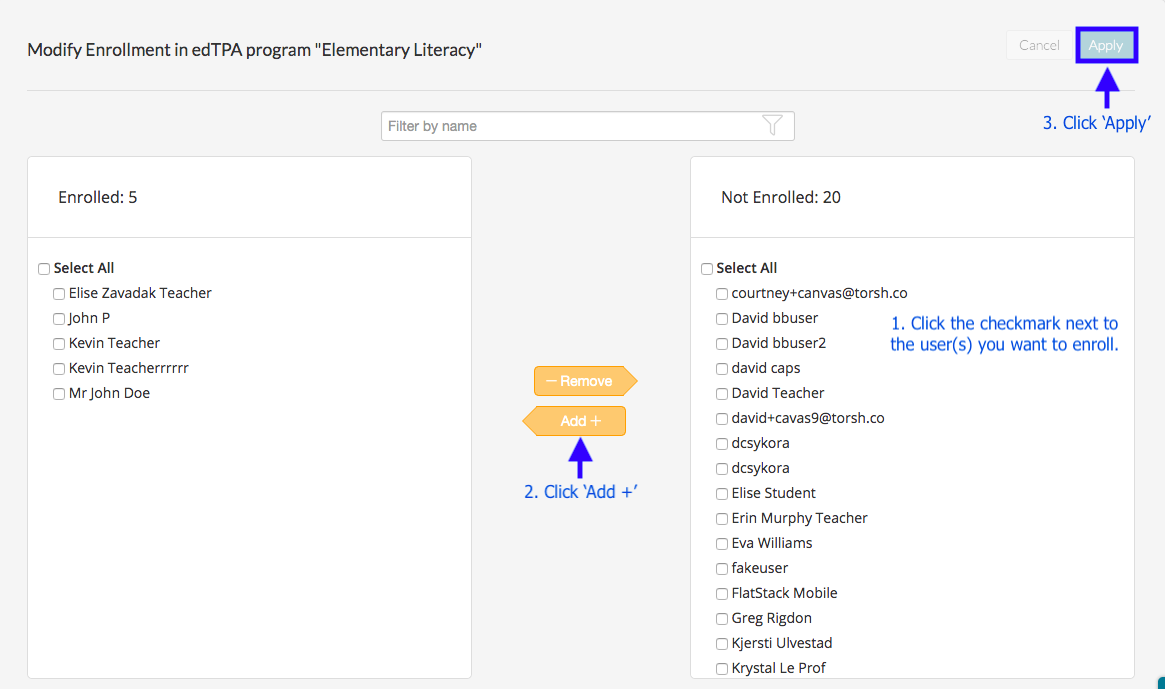Tick the Eva Williams checkbox
The image size is (1165, 689).
coord(722,544)
